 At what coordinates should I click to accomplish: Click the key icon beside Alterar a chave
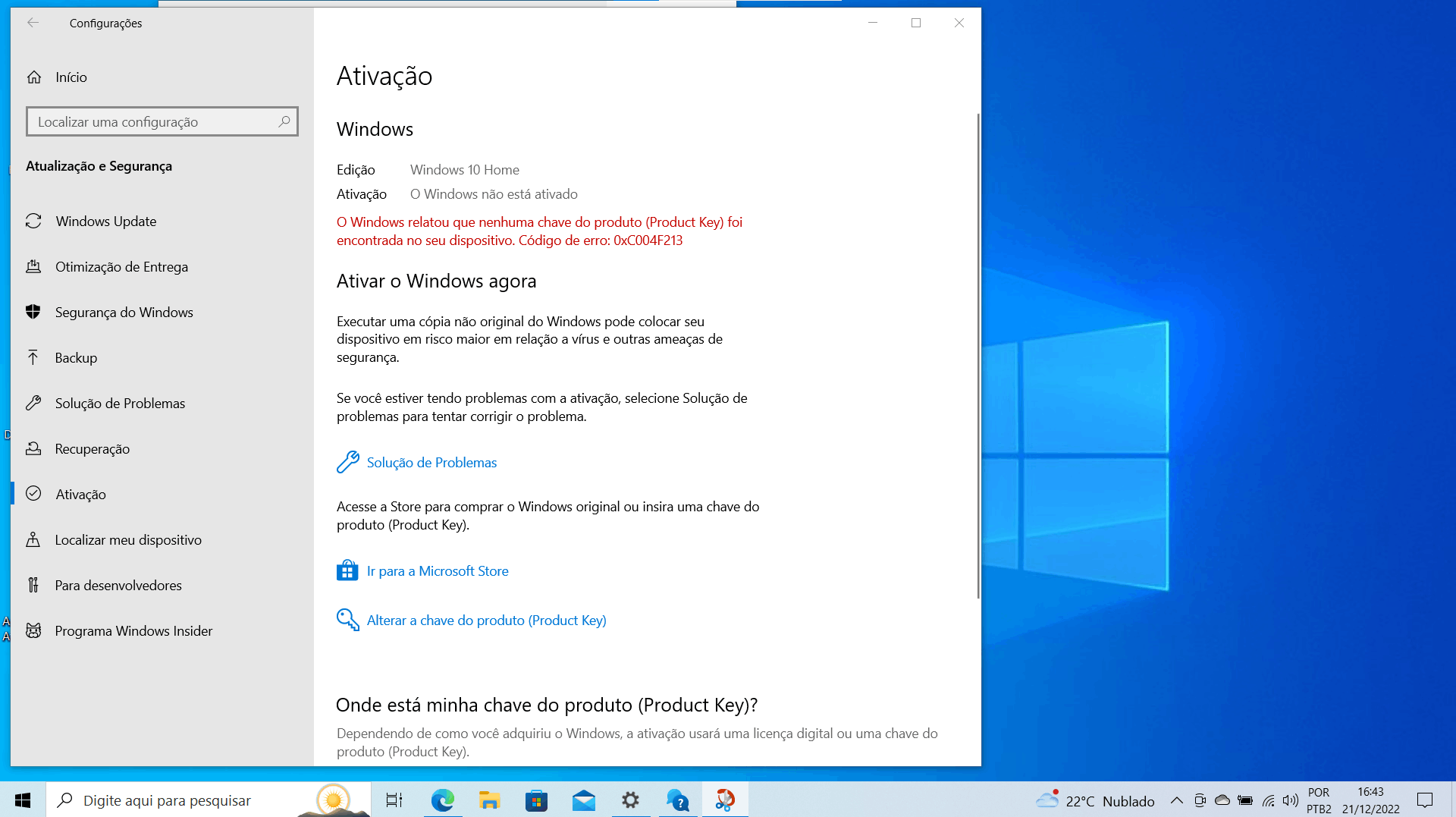coord(347,620)
